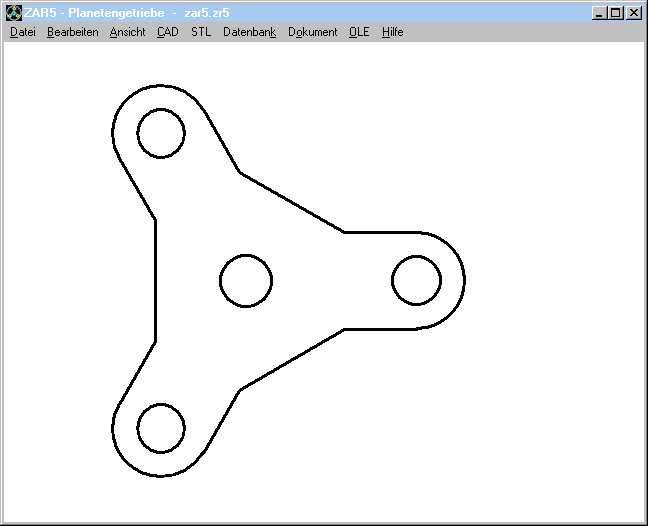Screen dimensions: 648x526
Task: Open the STL menu
Action: tap(201, 32)
